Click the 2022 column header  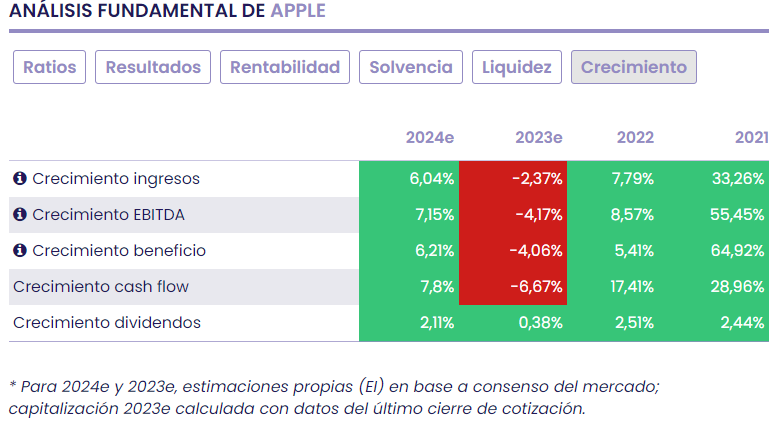coord(635,138)
